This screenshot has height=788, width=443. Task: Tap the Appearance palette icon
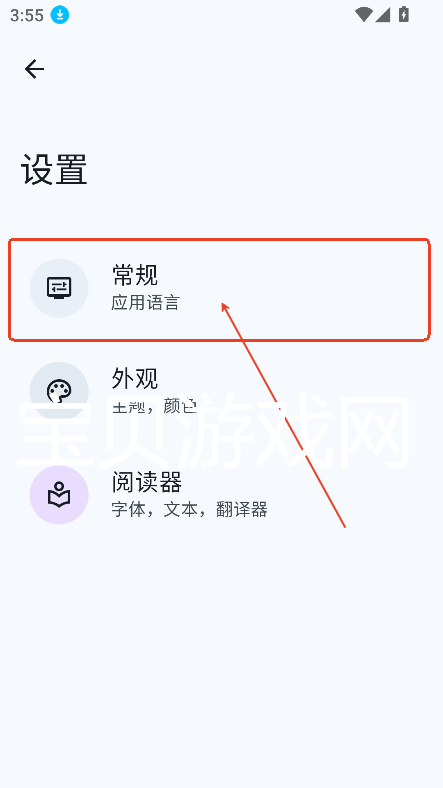(x=59, y=391)
